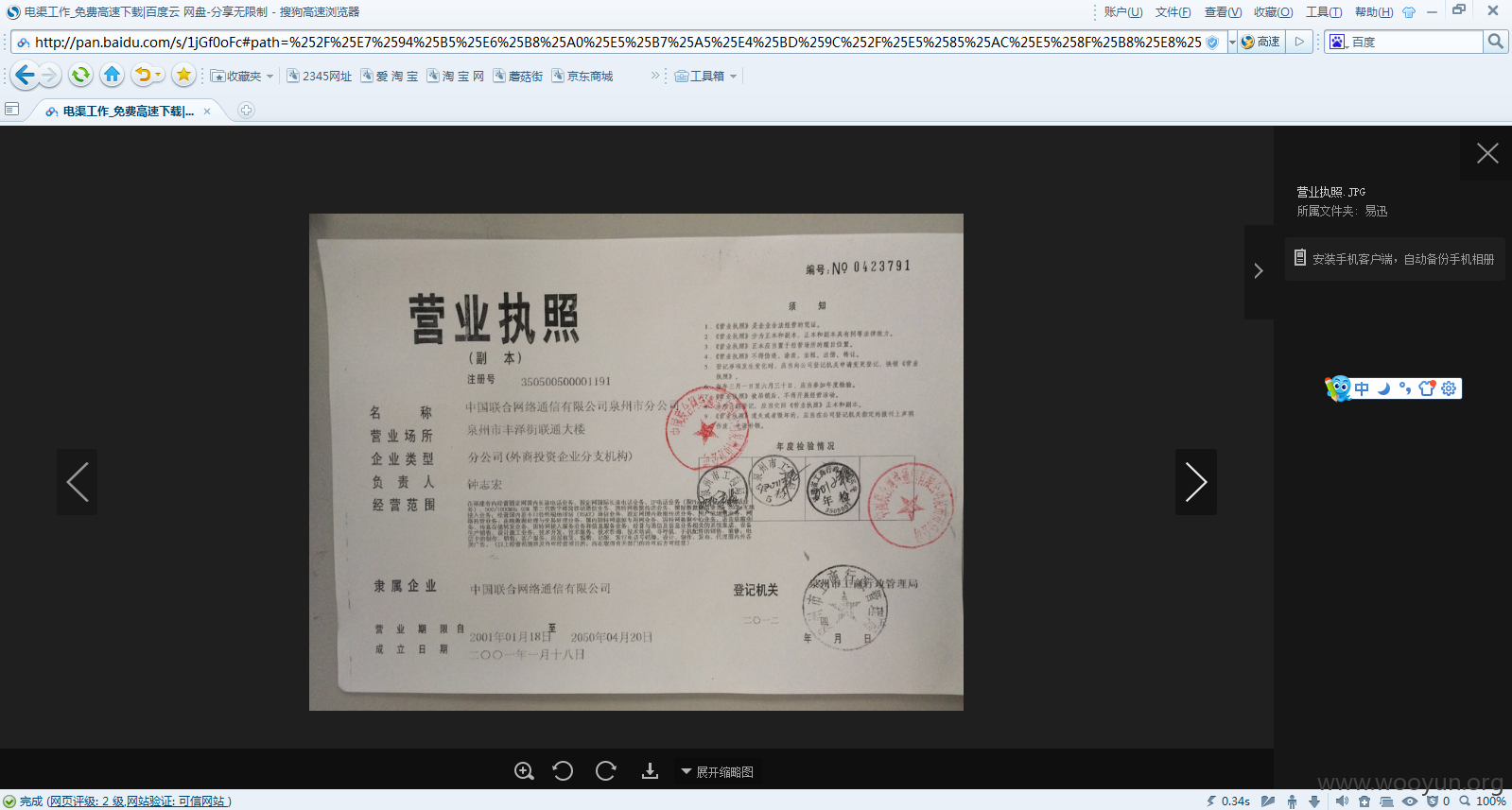Rotate image clockwise
This screenshot has height=810, width=1512.
click(x=606, y=771)
